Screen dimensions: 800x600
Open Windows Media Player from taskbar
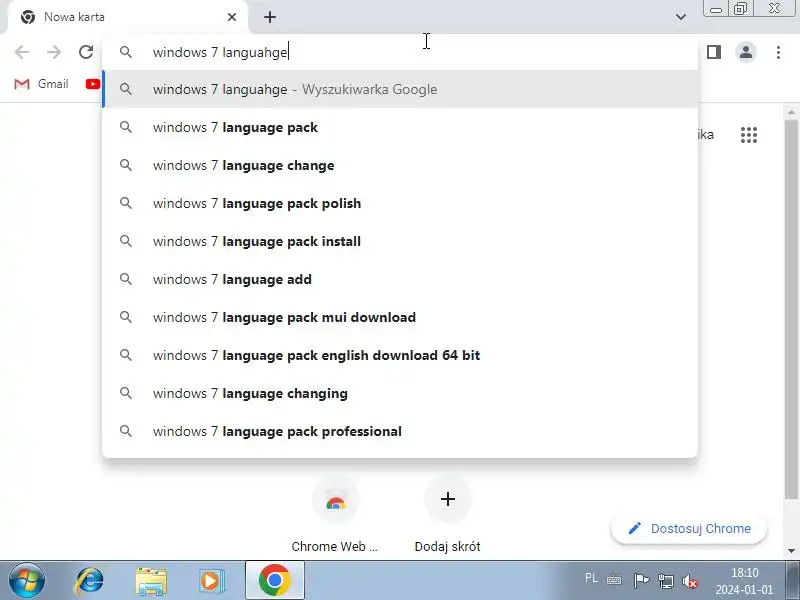tap(211, 581)
